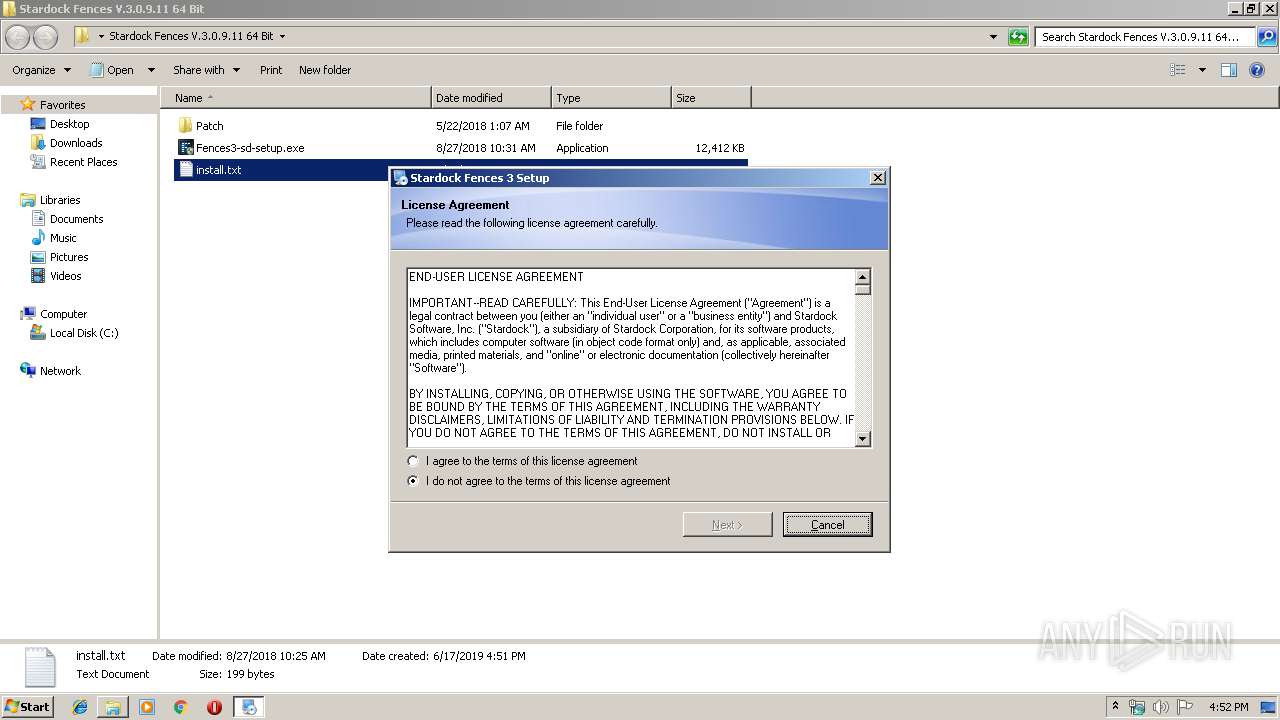
Task: Click the Open toolbar button
Action: [x=112, y=70]
